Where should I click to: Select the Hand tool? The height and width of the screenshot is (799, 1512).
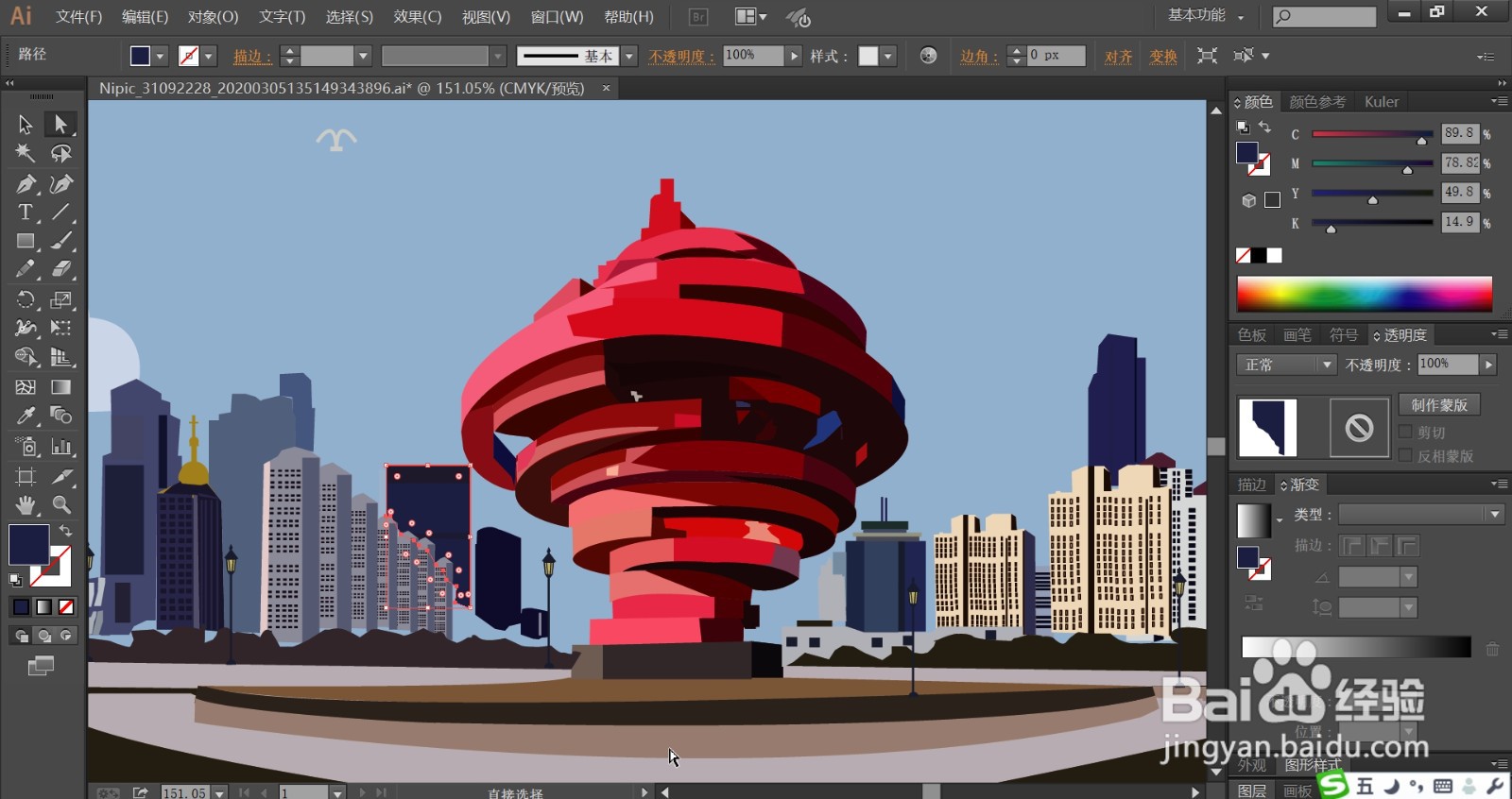[26, 505]
